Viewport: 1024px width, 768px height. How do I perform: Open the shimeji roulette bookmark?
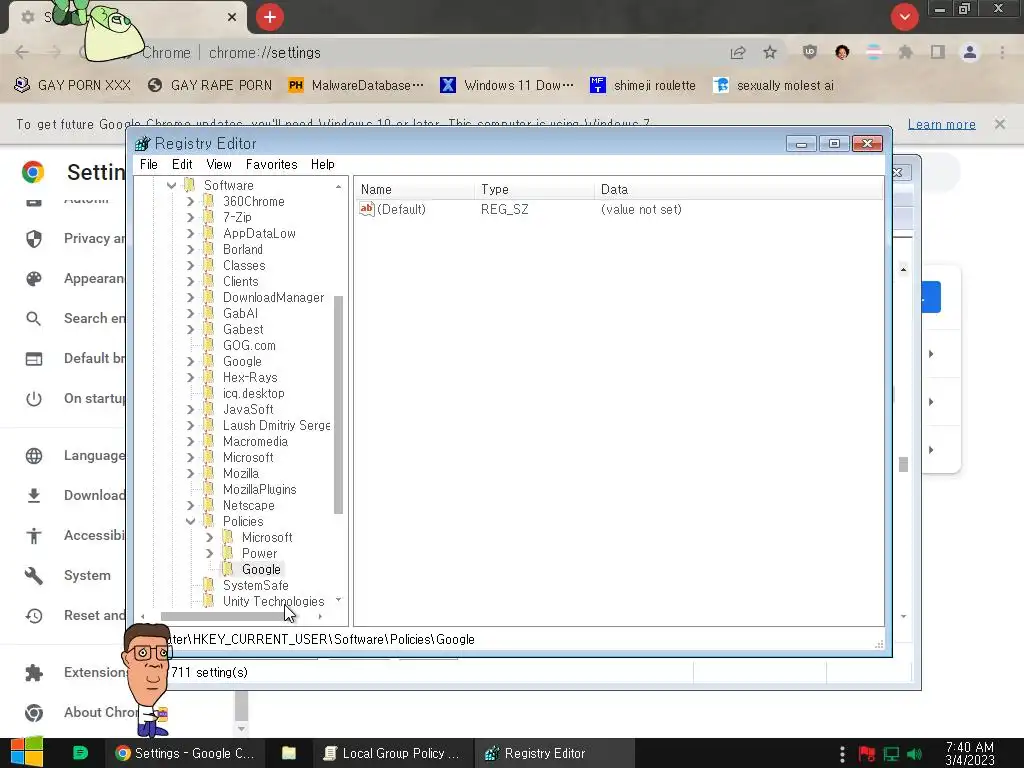click(643, 85)
